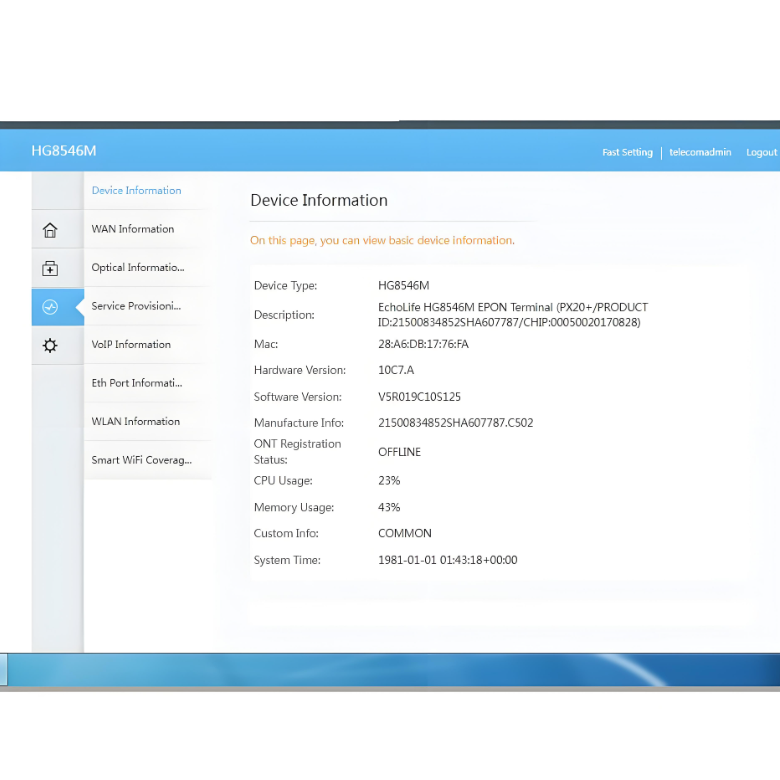Click the HG8546M title in header
The width and height of the screenshot is (780, 780).
coord(64,151)
